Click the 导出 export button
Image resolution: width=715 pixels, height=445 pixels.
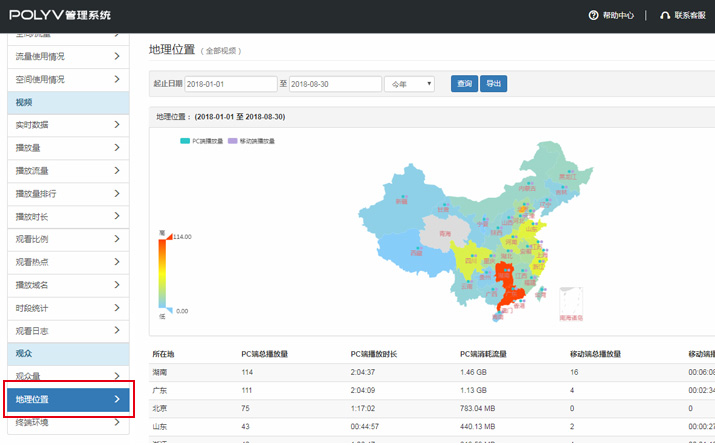tap(493, 84)
